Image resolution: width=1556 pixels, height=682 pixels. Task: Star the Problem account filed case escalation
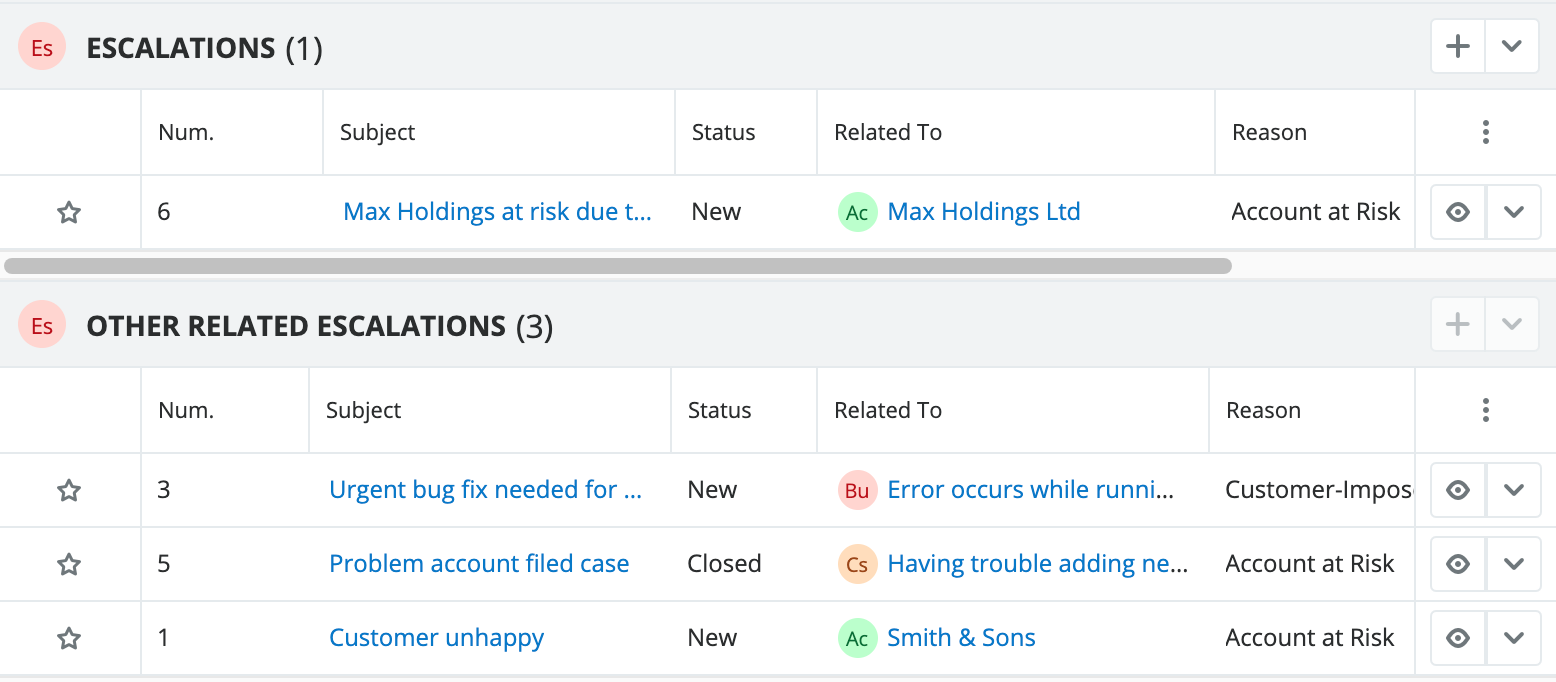pos(69,564)
